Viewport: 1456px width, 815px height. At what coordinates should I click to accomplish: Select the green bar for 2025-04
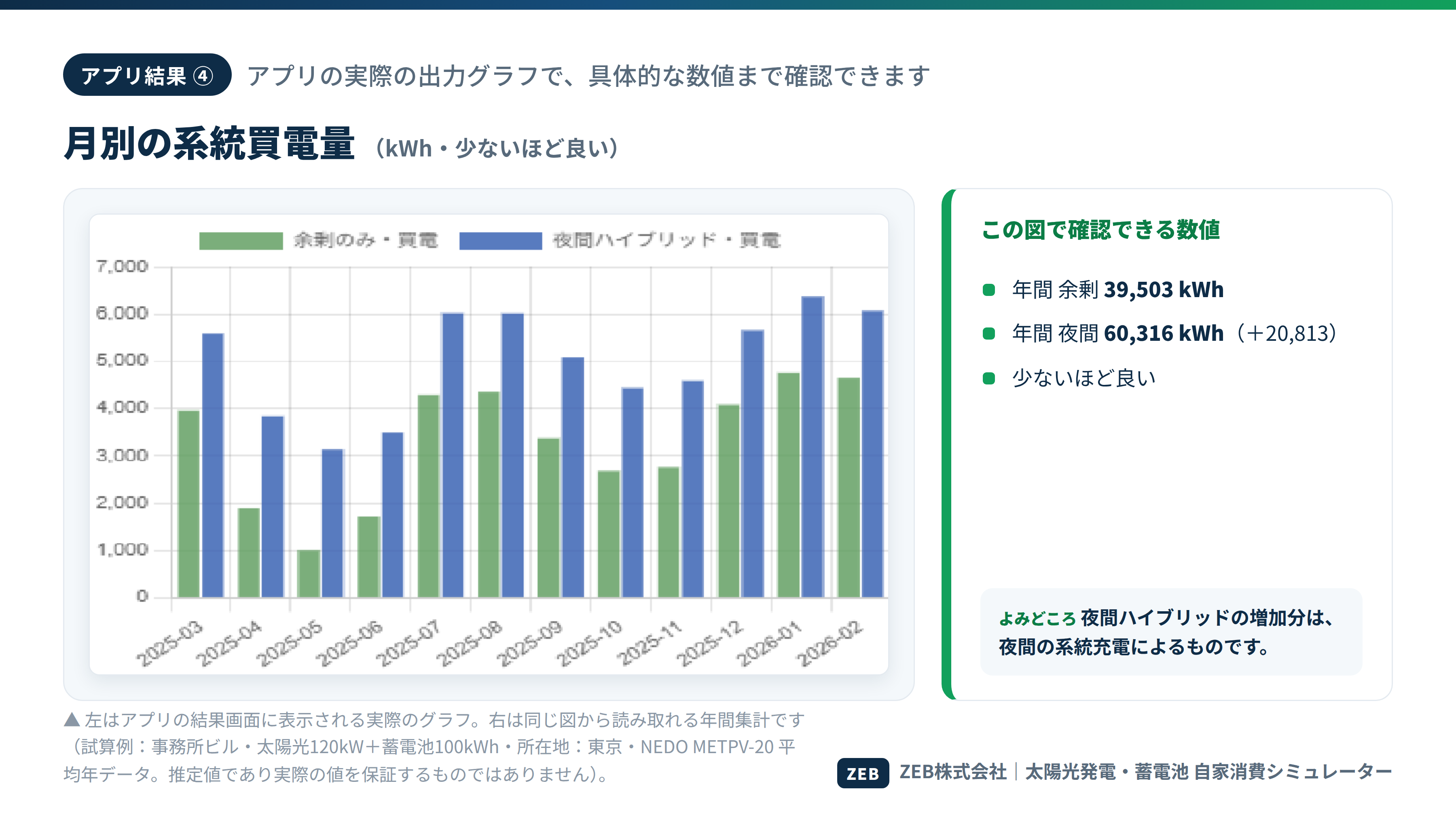(x=249, y=552)
